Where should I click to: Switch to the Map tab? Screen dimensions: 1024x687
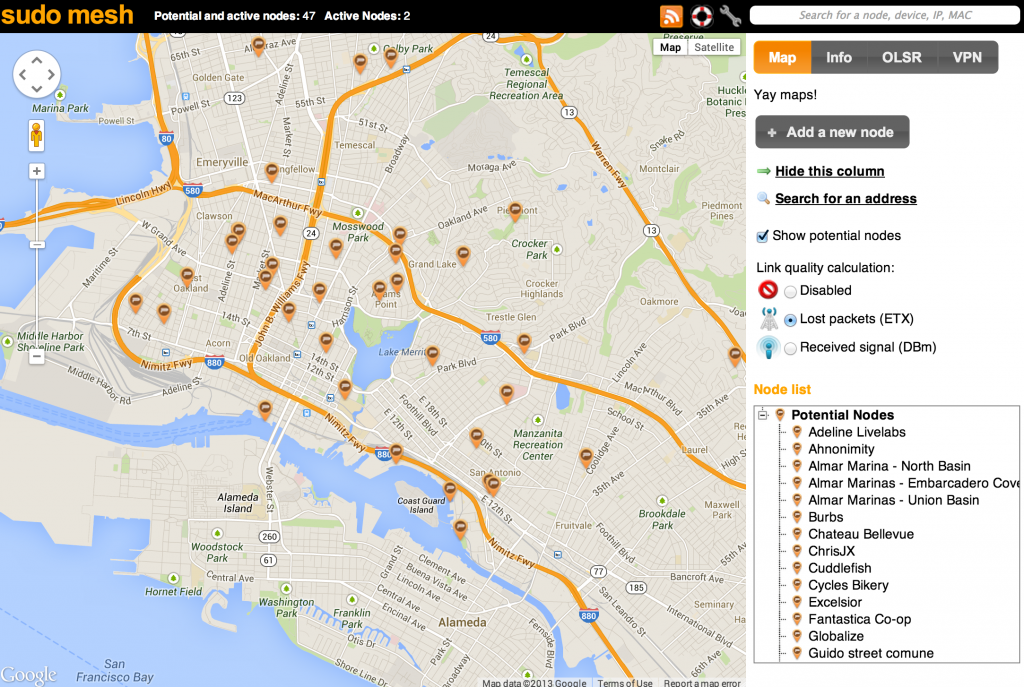click(x=782, y=57)
